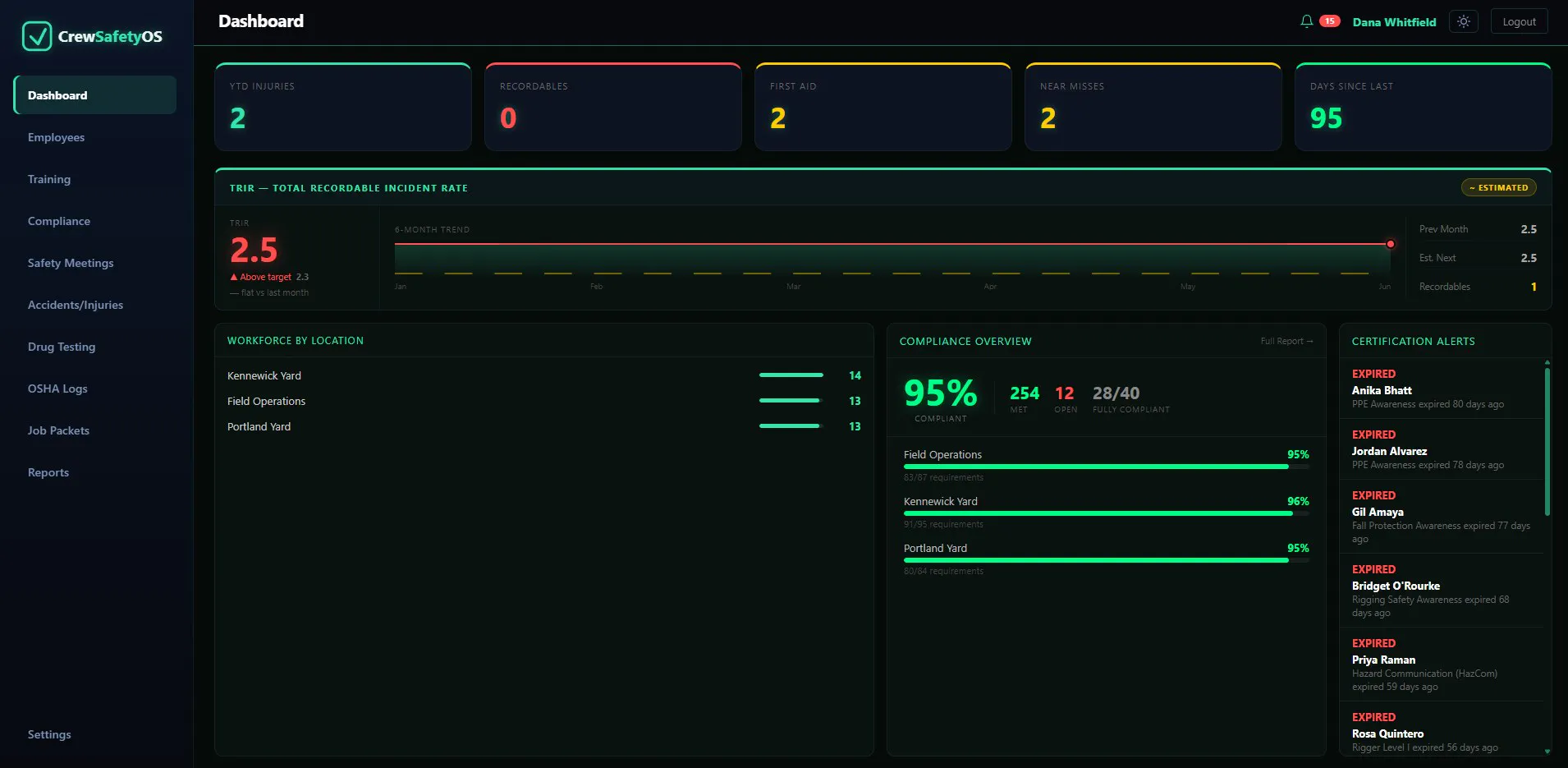The height and width of the screenshot is (768, 1568).
Task: Click Prev Month value row
Action: [1478, 229]
